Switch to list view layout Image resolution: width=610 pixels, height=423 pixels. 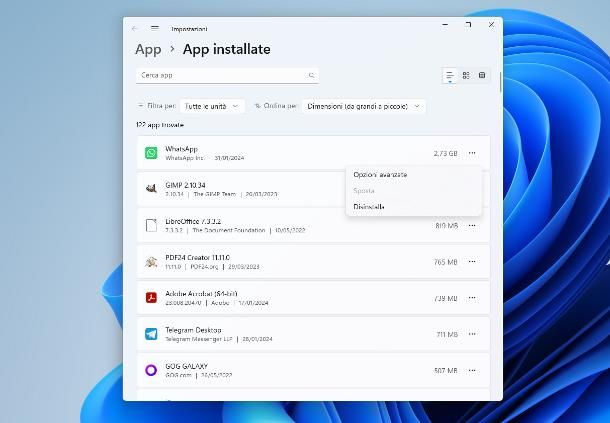450,75
